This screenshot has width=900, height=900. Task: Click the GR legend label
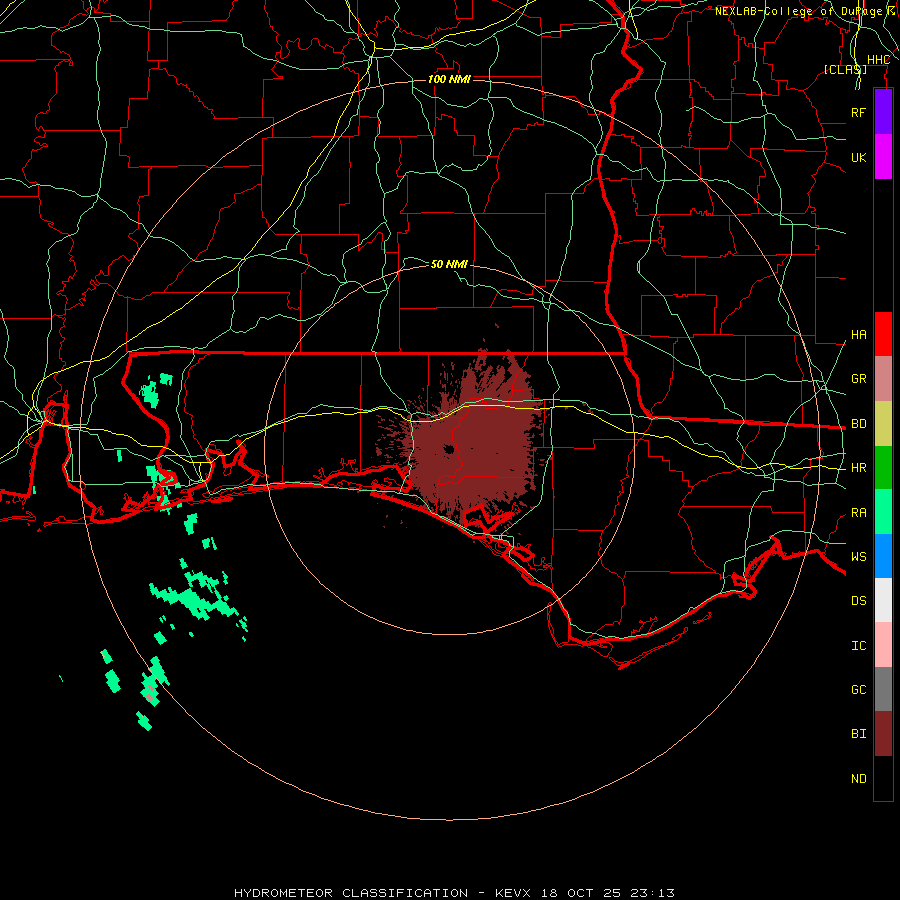pyautogui.click(x=858, y=379)
